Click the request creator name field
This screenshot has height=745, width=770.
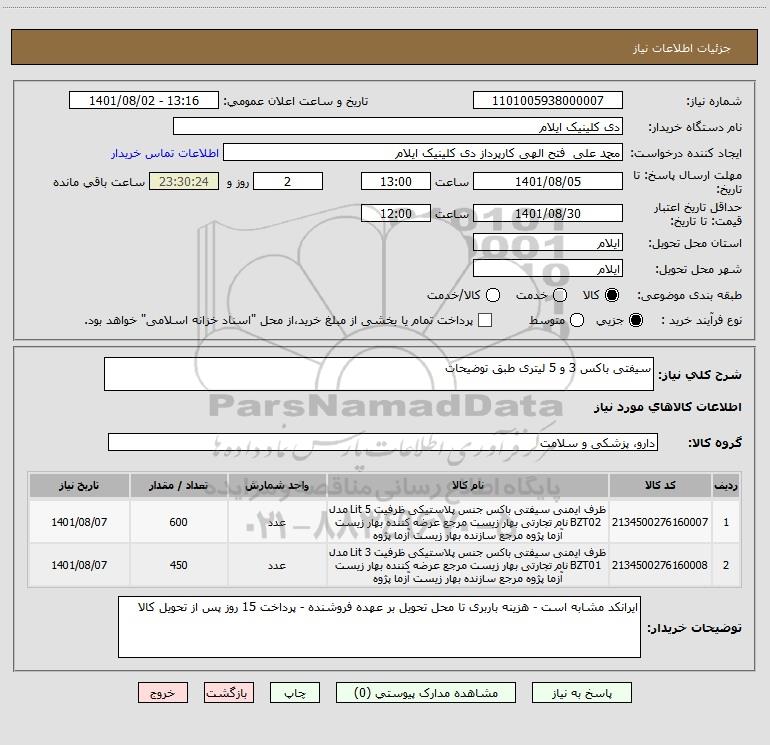coord(423,152)
